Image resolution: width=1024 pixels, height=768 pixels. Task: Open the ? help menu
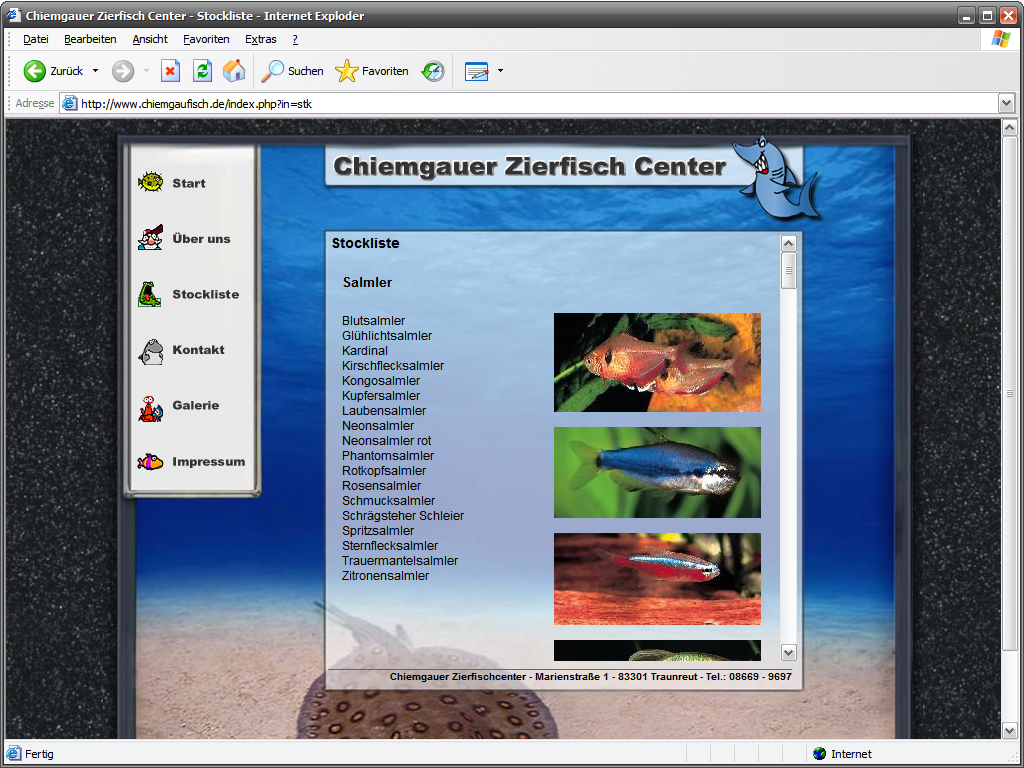click(x=295, y=39)
